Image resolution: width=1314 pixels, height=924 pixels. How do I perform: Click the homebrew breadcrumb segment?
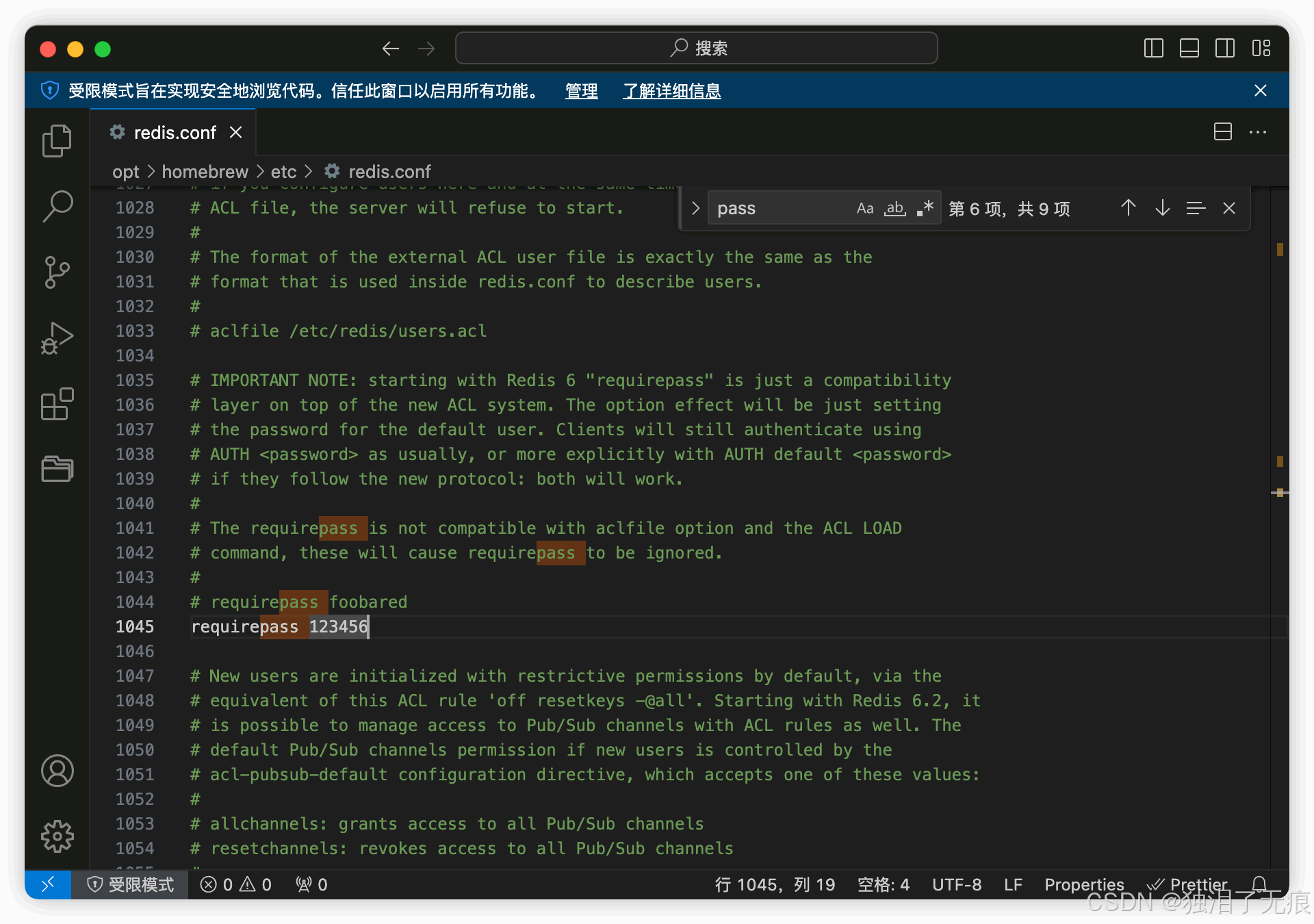(x=205, y=172)
